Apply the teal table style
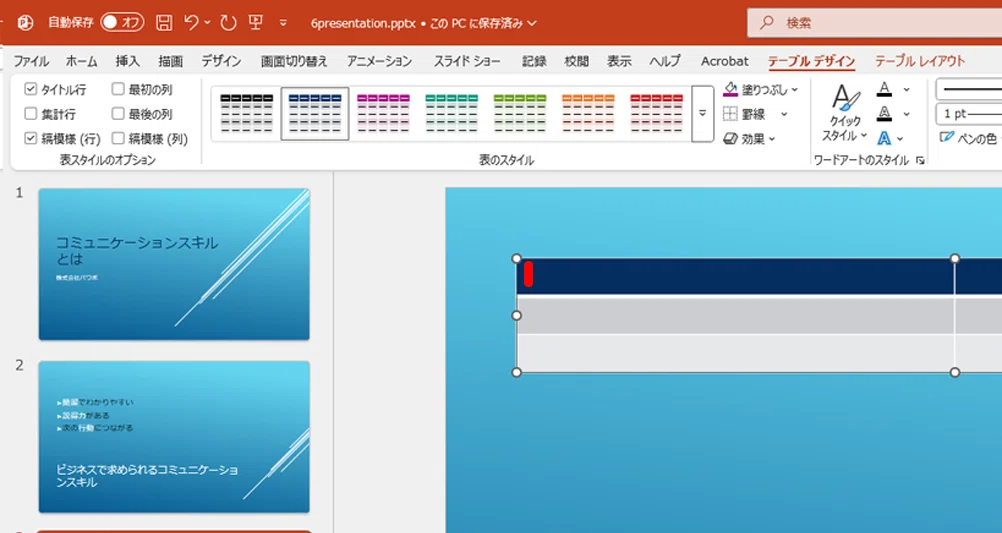1002x533 pixels. coord(452,113)
